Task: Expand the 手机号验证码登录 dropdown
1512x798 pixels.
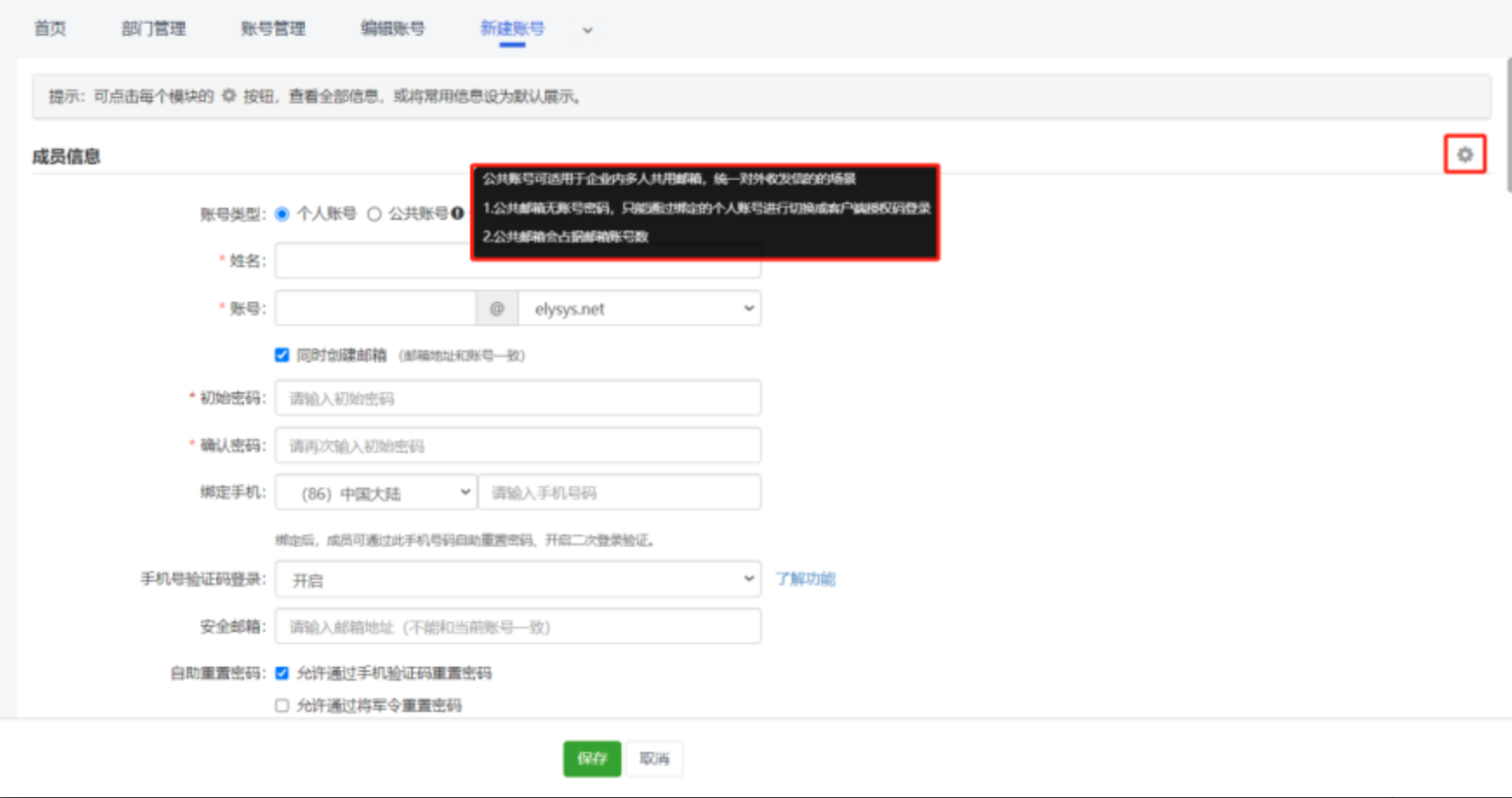Action: click(x=518, y=579)
